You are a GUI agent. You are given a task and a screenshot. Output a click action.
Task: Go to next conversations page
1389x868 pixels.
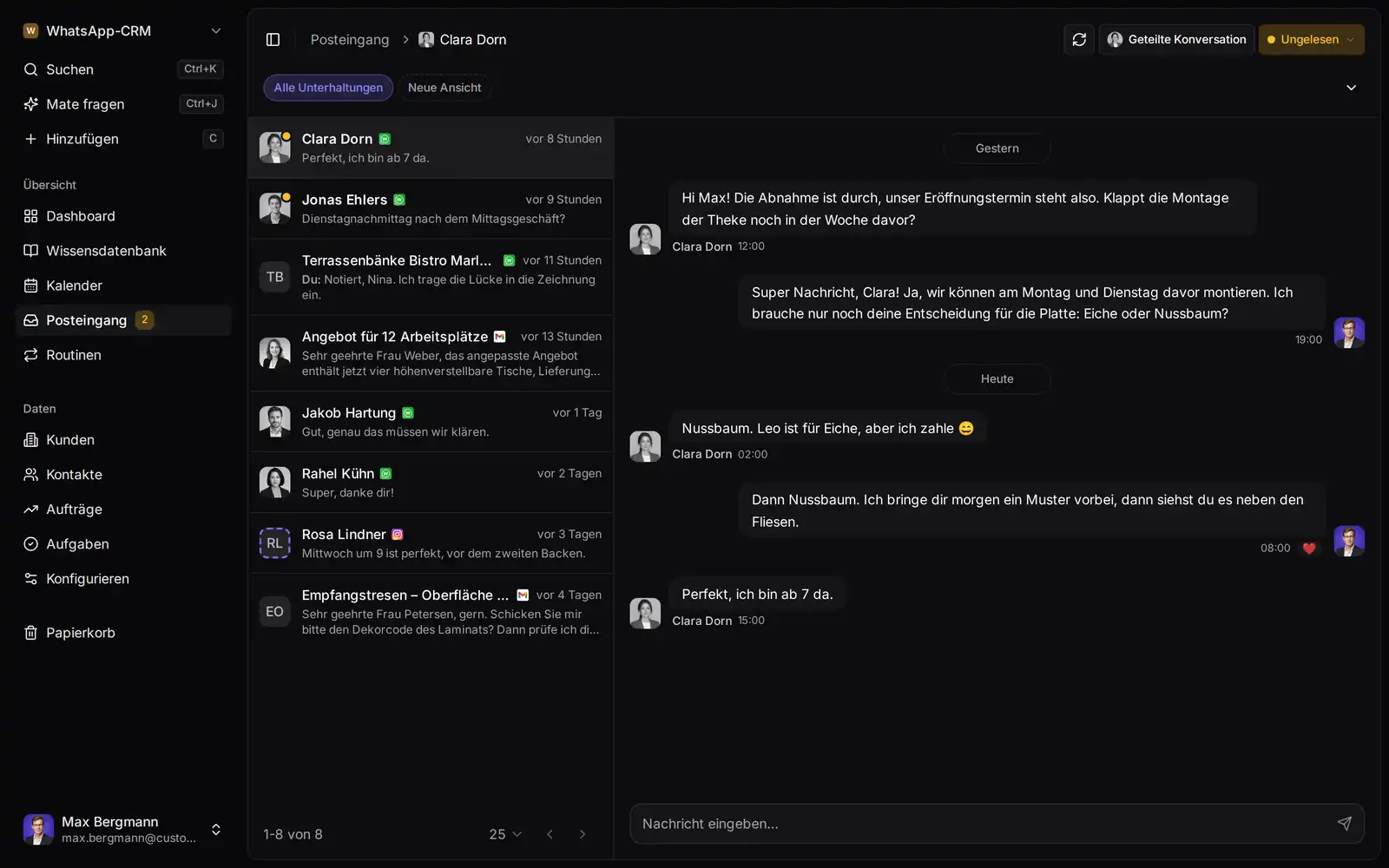coord(583,834)
